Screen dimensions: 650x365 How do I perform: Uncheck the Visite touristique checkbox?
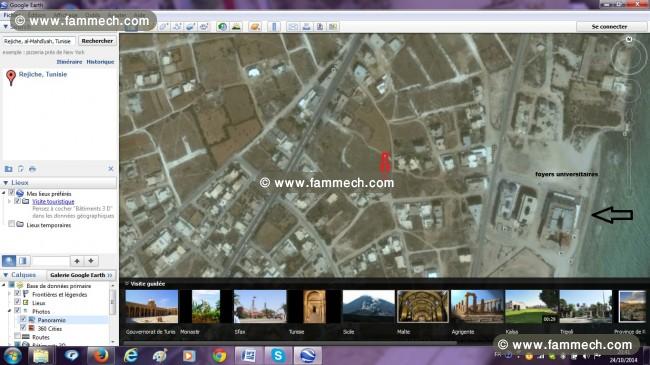point(17,201)
